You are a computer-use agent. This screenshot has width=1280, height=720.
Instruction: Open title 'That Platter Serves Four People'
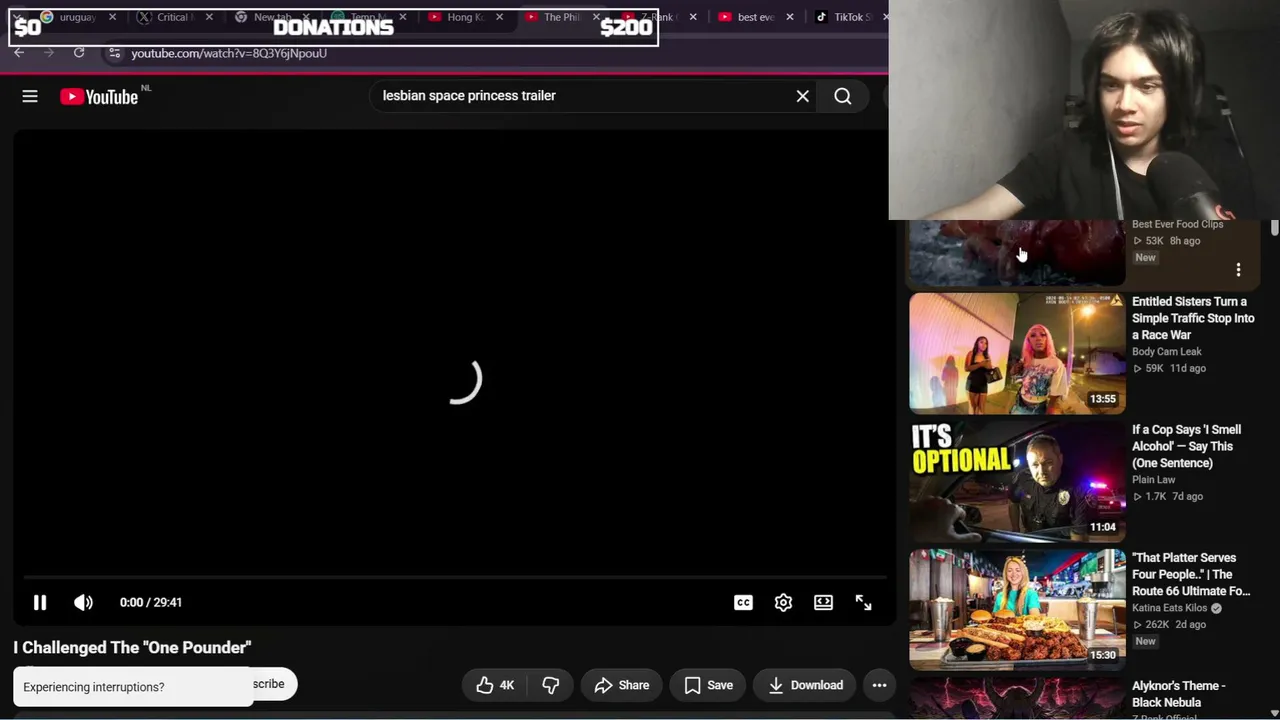(x=1191, y=574)
